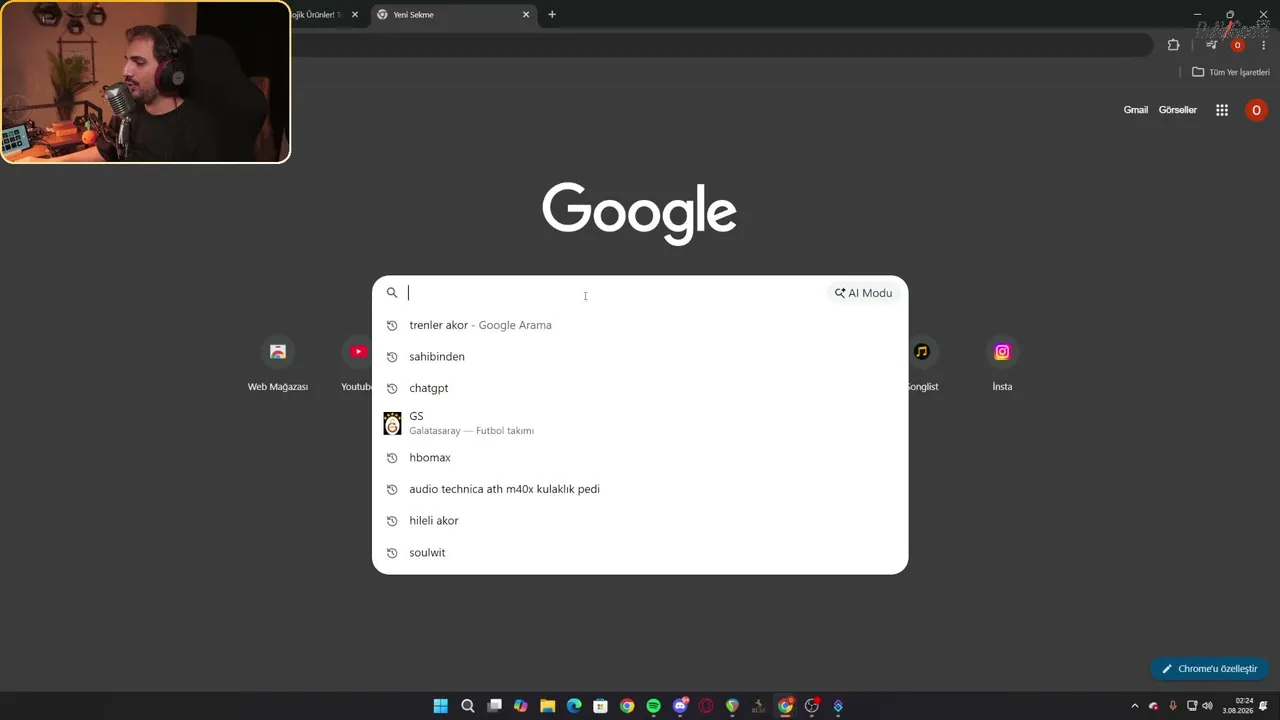Screen dimensions: 1280x720
Task: Open the Youtube shortcut
Action: click(357, 365)
